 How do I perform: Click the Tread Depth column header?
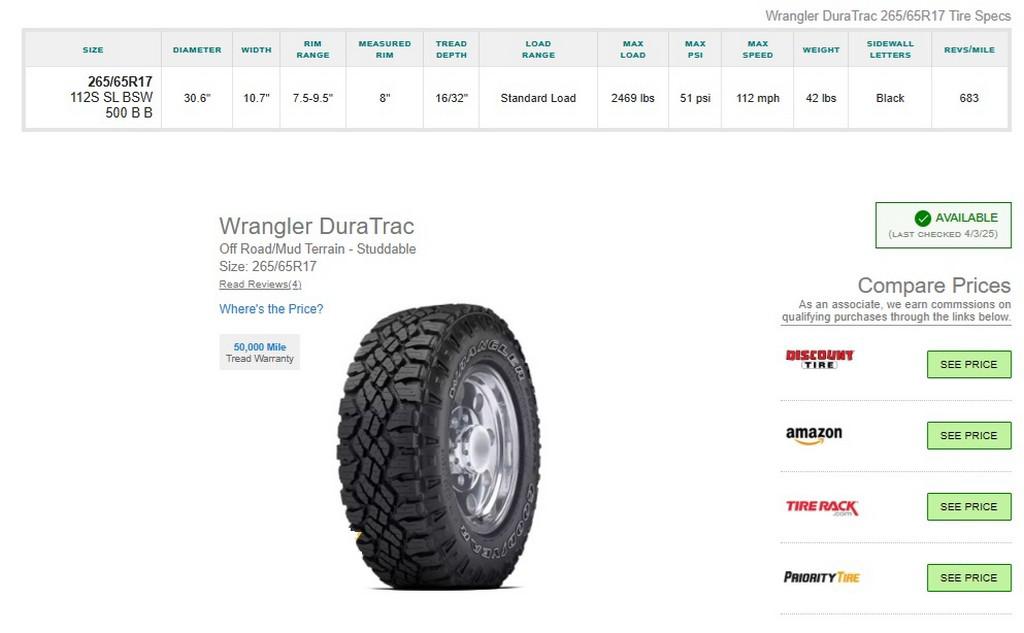451,49
